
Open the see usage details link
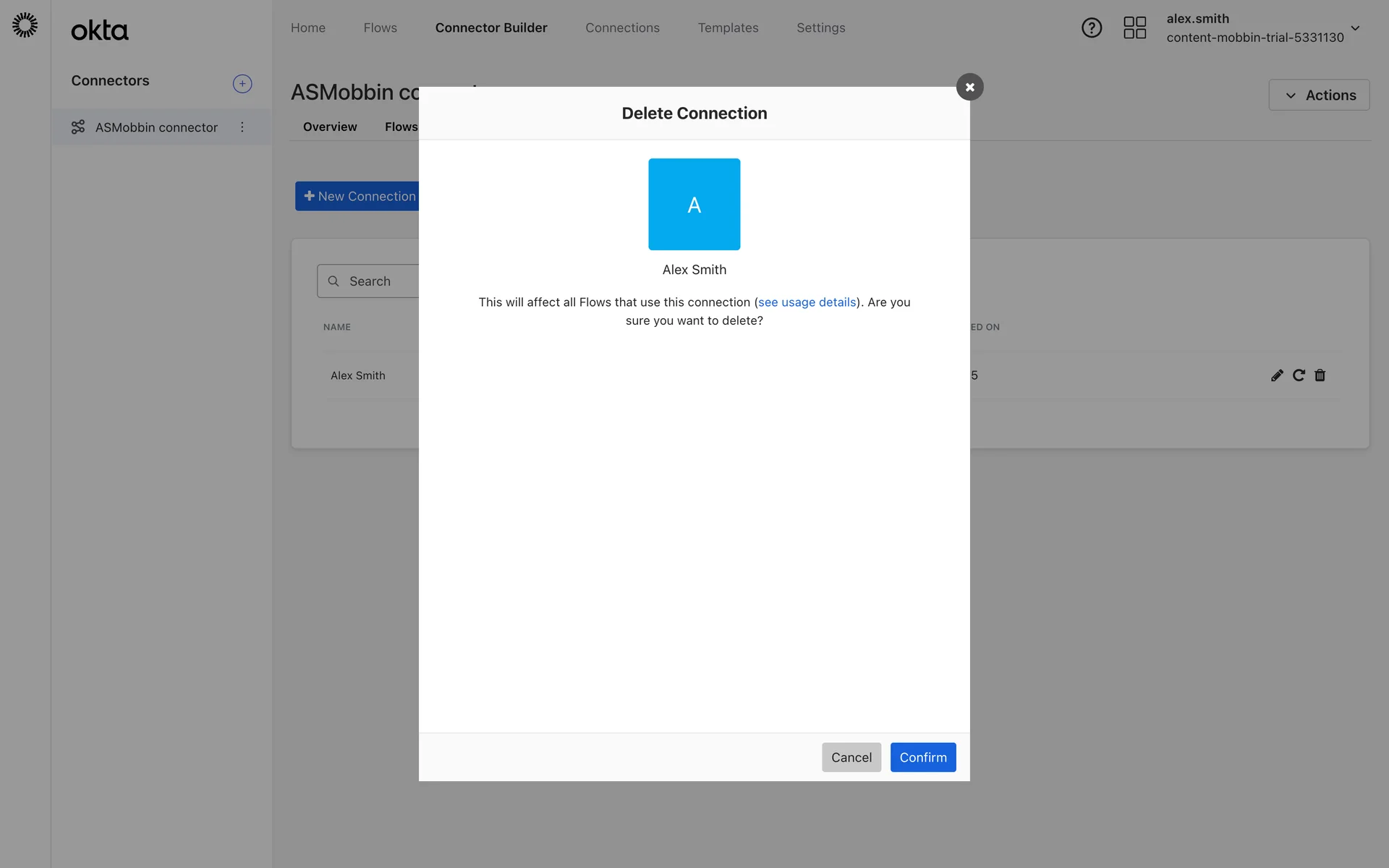coord(807,302)
